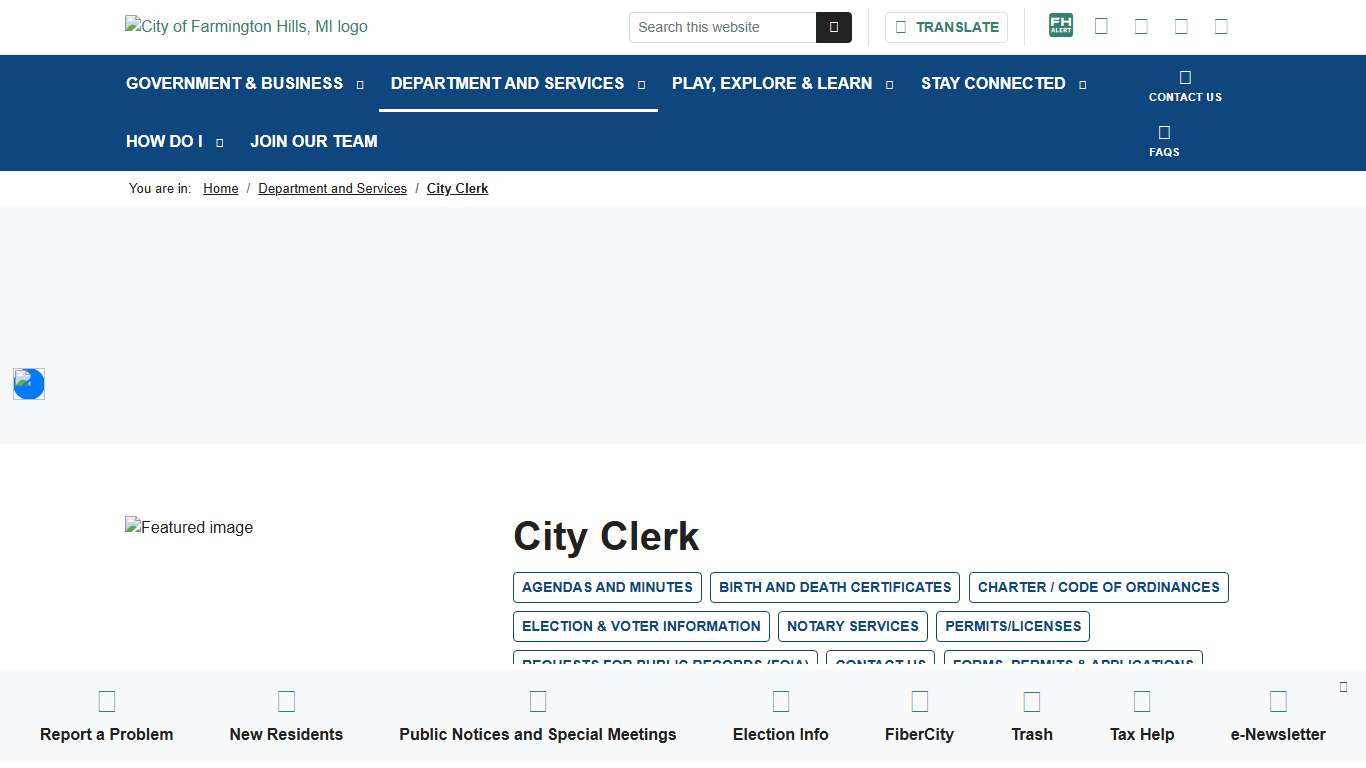
Task: Click the Tax Help icon
Action: tap(1141, 700)
